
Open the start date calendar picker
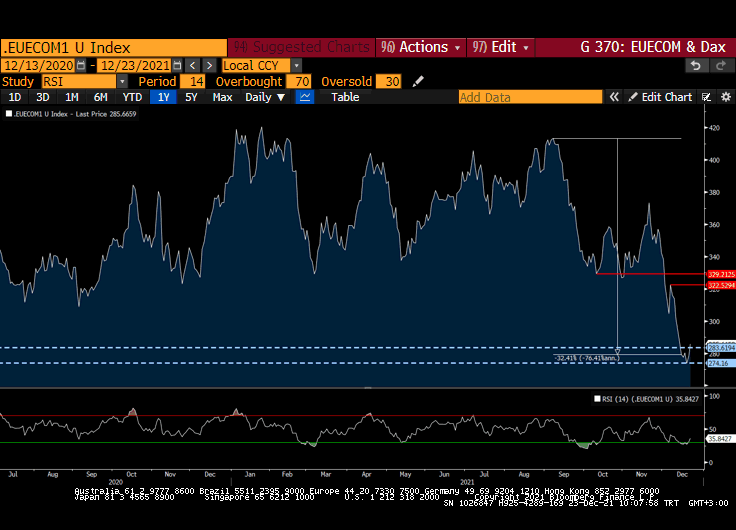coord(81,65)
